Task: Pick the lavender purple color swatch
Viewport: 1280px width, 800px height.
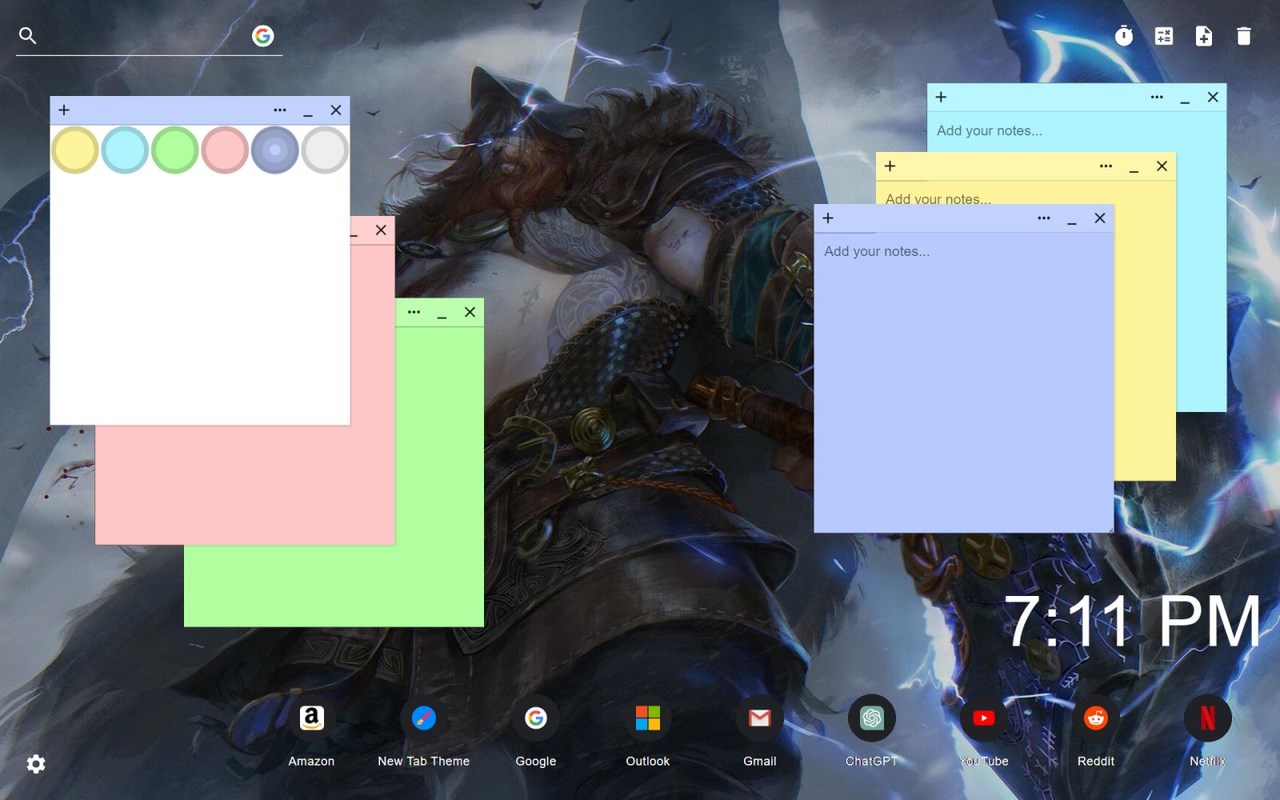Action: [x=275, y=150]
